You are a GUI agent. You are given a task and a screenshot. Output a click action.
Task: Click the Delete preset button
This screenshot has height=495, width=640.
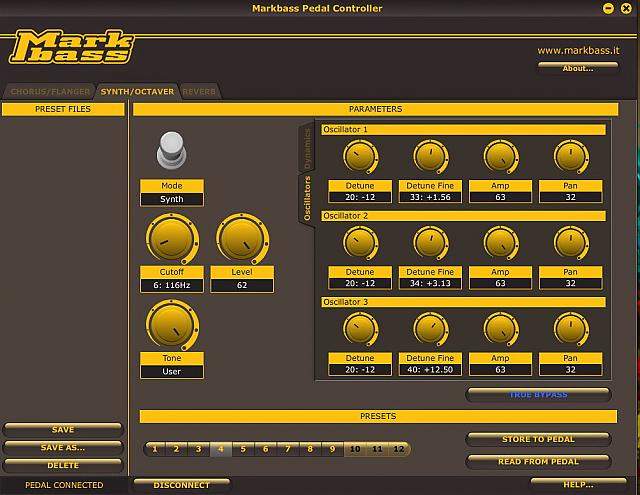(x=63, y=466)
